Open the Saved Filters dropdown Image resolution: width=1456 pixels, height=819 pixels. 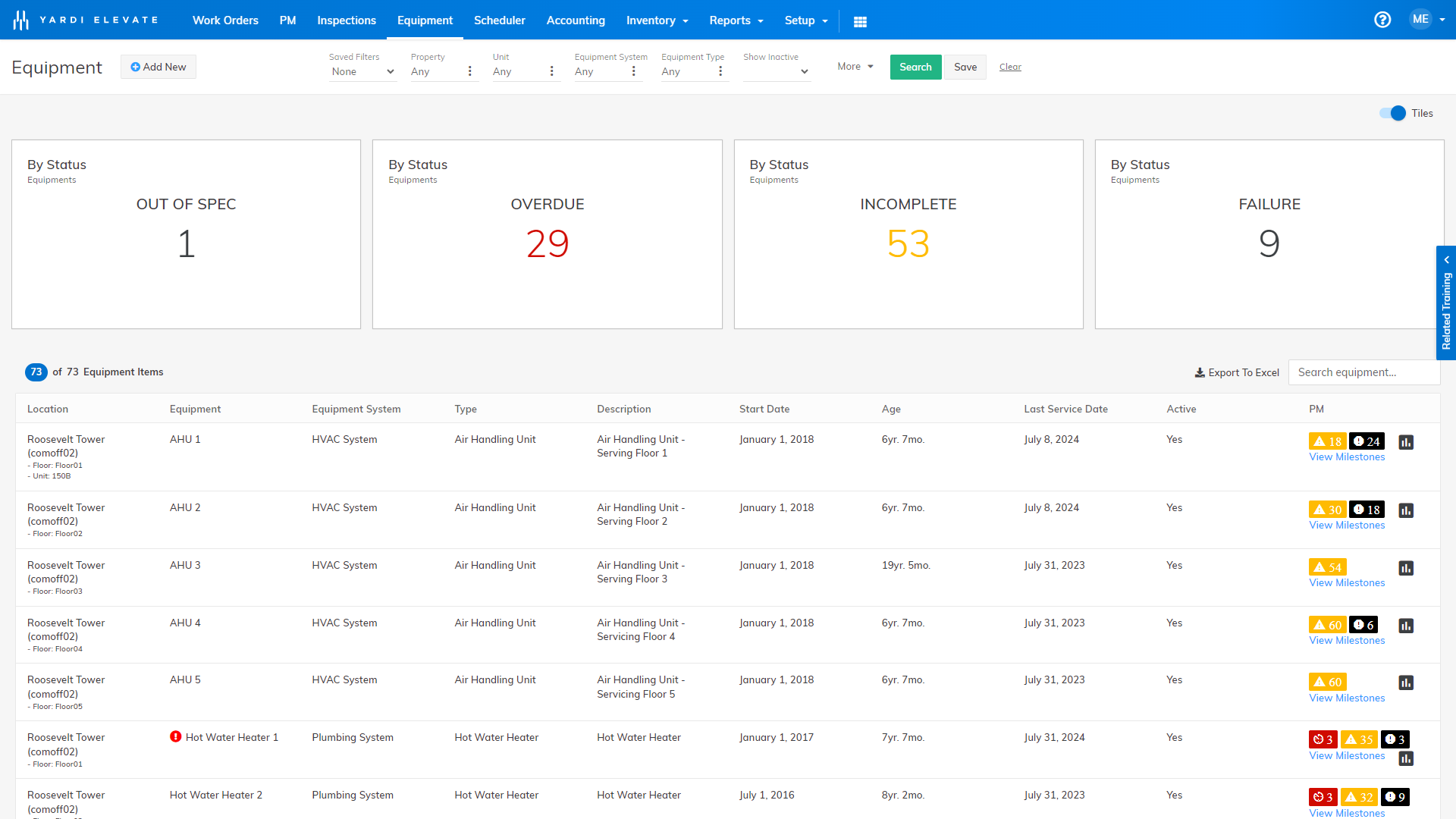point(362,71)
